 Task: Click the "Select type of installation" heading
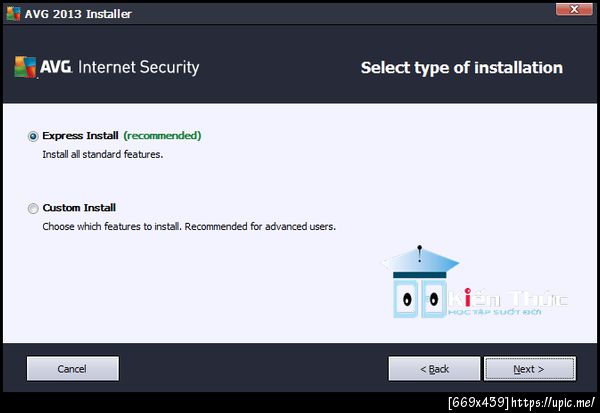[x=461, y=68]
